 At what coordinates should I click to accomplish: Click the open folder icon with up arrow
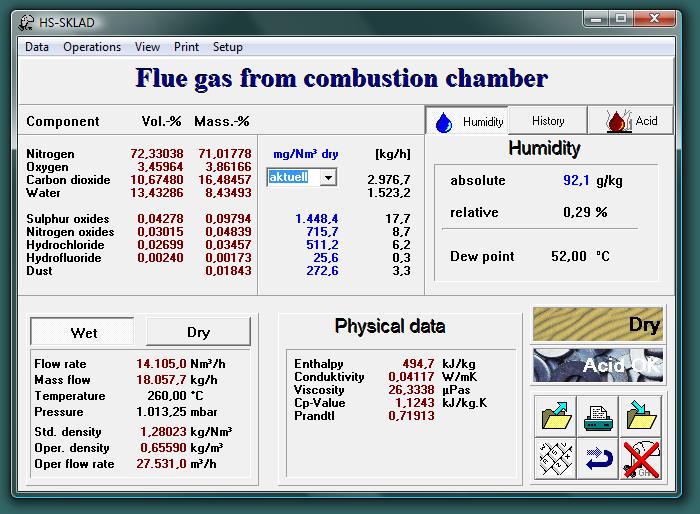(x=553, y=415)
